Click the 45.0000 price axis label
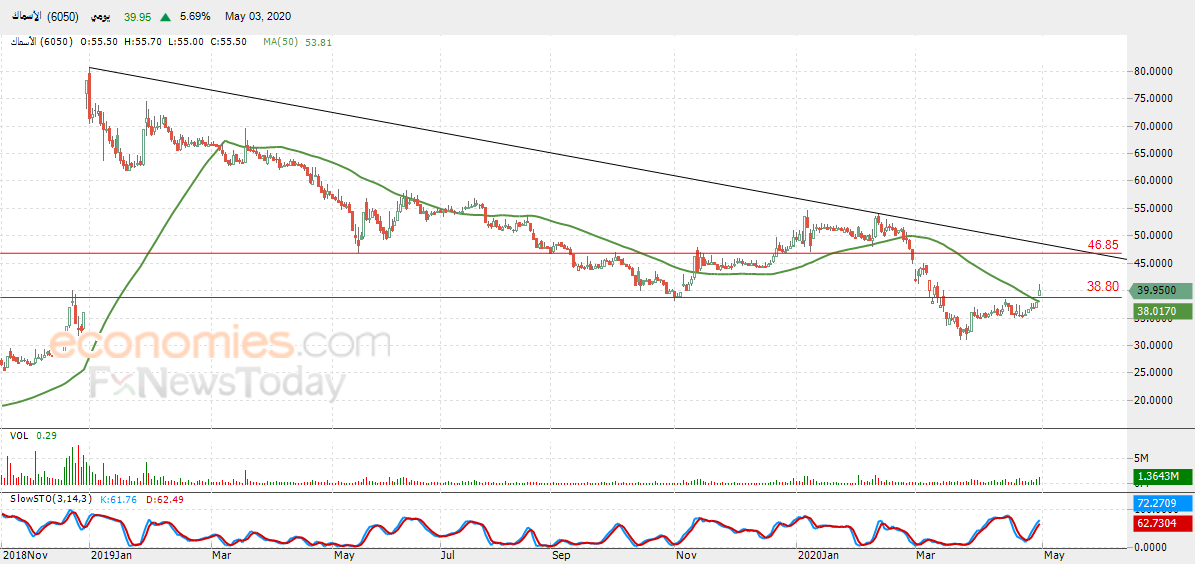The height and width of the screenshot is (564, 1195). tap(1155, 263)
